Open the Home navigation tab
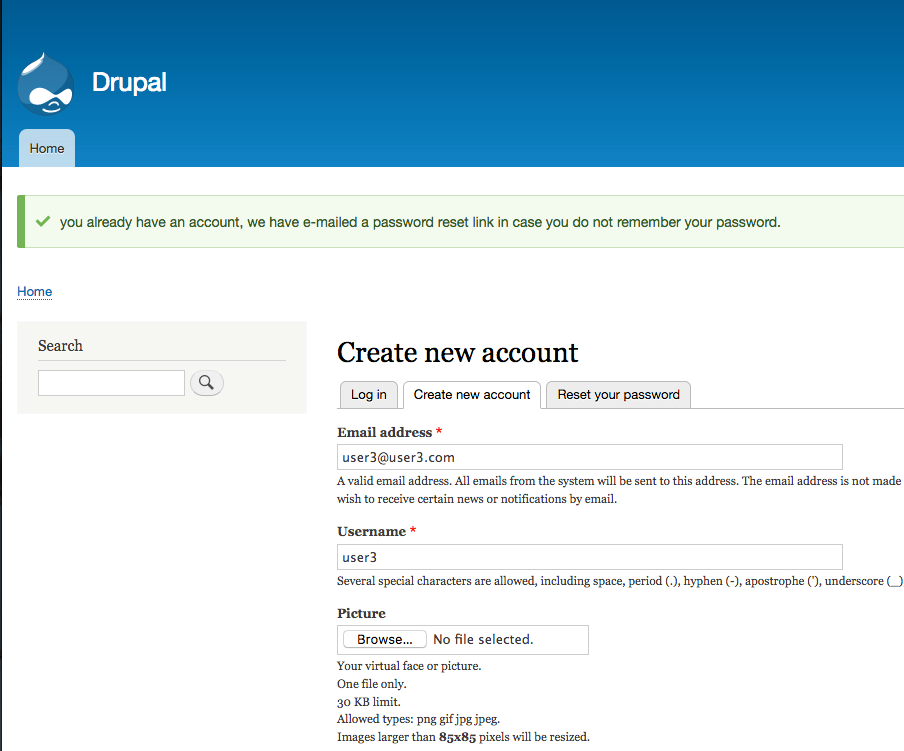The width and height of the screenshot is (904, 751). tap(46, 148)
